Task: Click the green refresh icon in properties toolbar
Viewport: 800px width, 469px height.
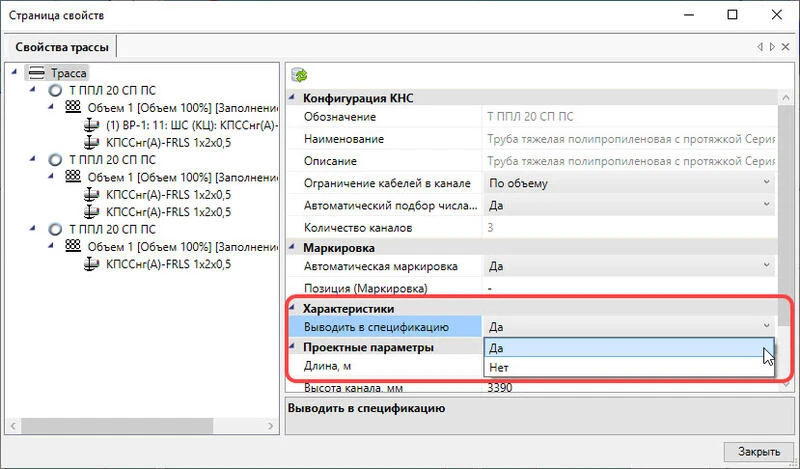Action: [x=298, y=75]
